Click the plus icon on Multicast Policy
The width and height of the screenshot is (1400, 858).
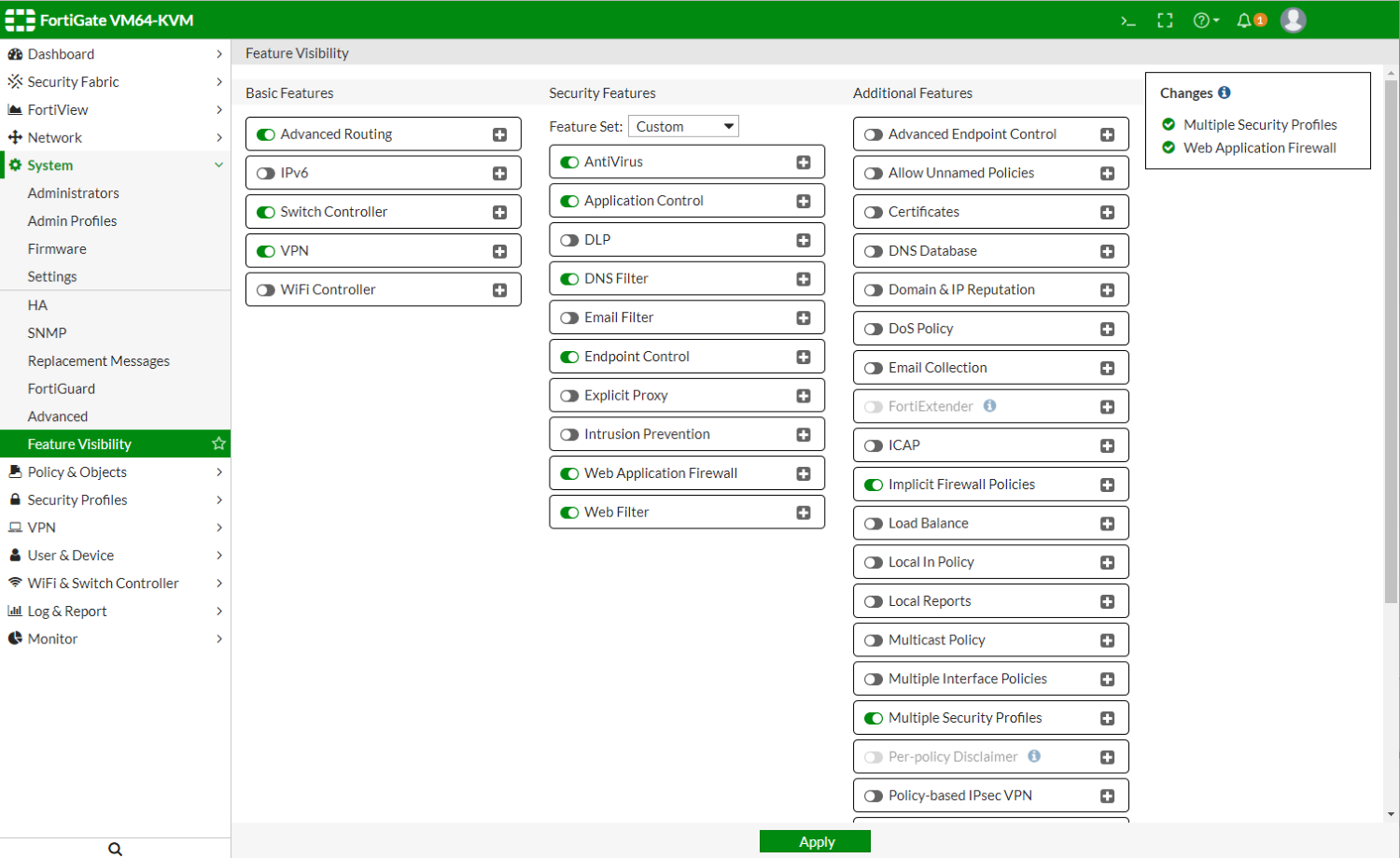(x=1108, y=640)
